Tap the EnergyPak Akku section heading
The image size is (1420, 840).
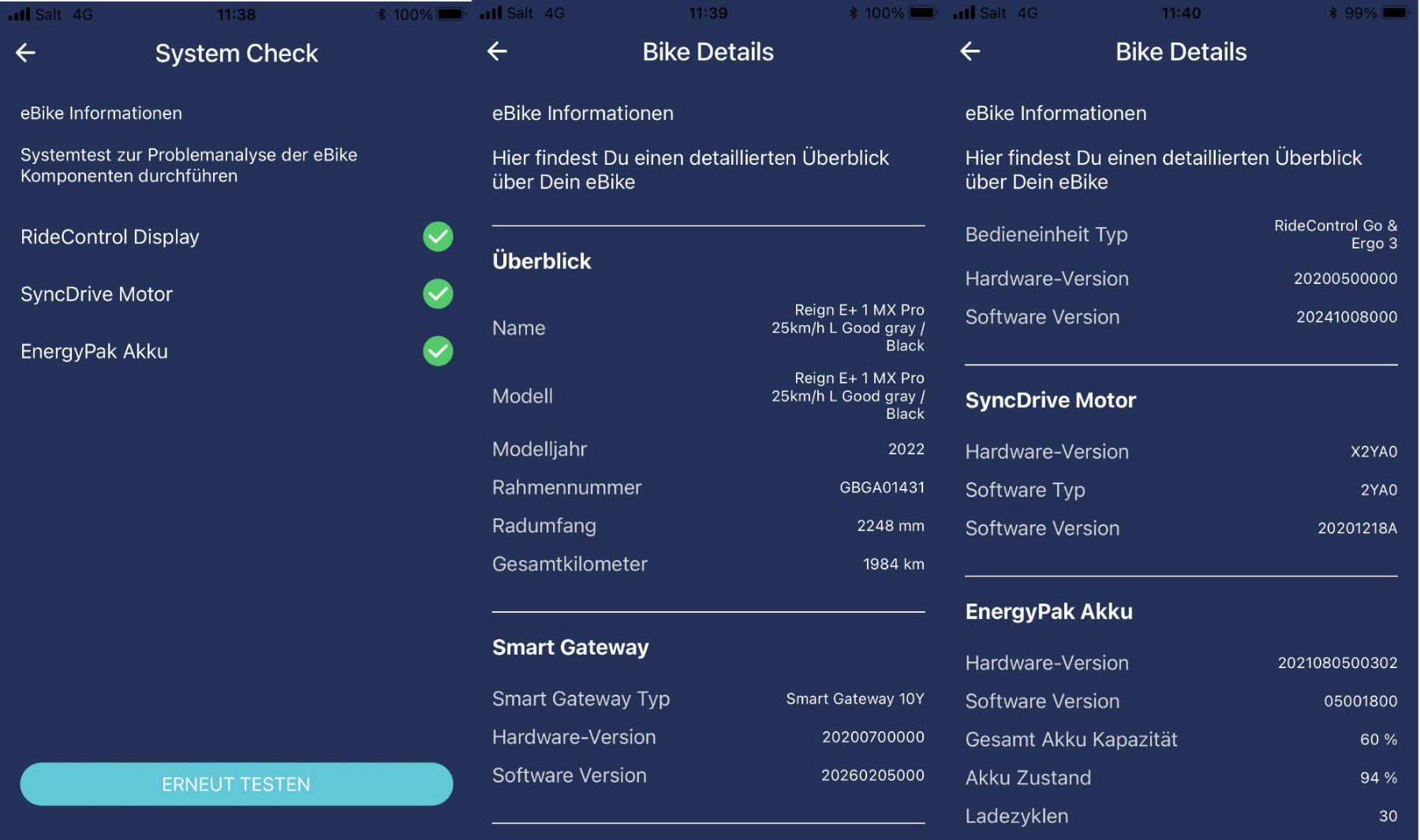pos(1048,612)
